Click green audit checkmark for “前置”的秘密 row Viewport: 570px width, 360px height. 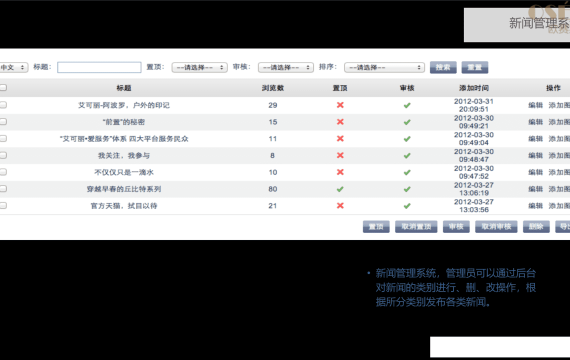pyautogui.click(x=407, y=122)
